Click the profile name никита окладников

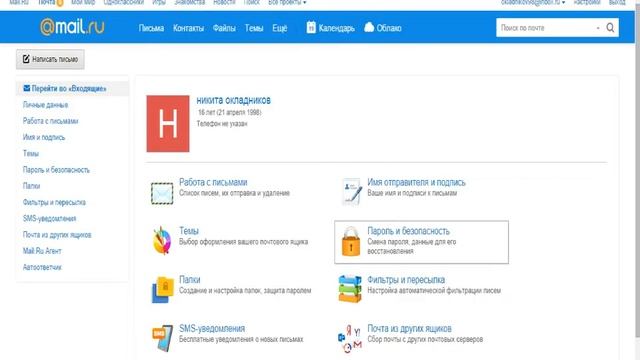pyautogui.click(x=233, y=100)
